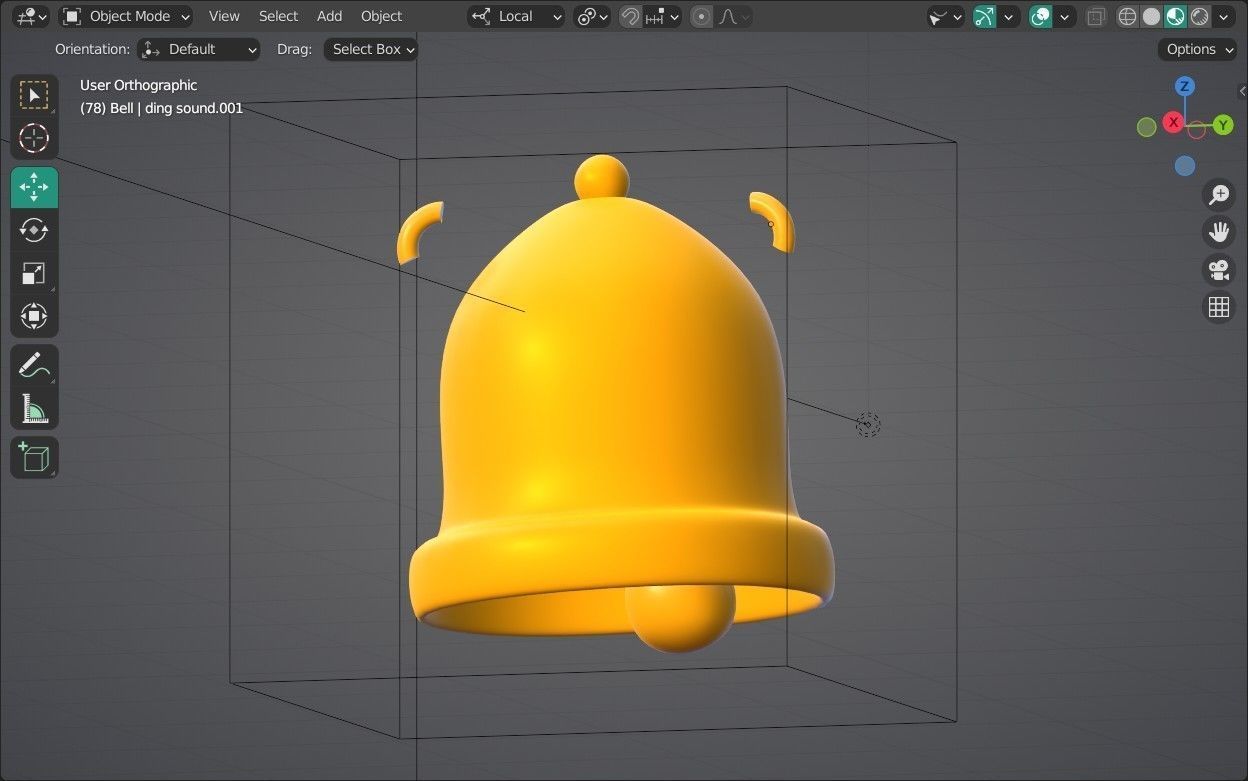Click the zoom viewport magnifier icon
1248x781 pixels.
point(1218,195)
